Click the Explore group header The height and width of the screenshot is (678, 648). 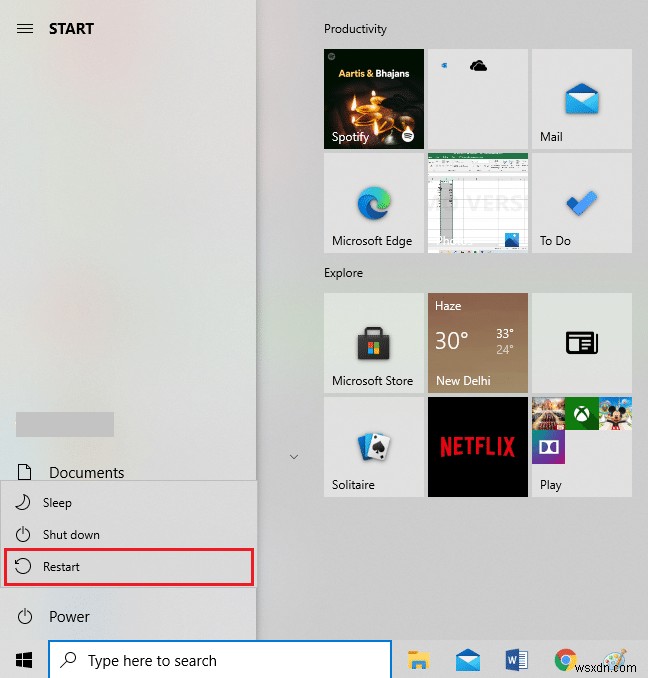[x=343, y=273]
